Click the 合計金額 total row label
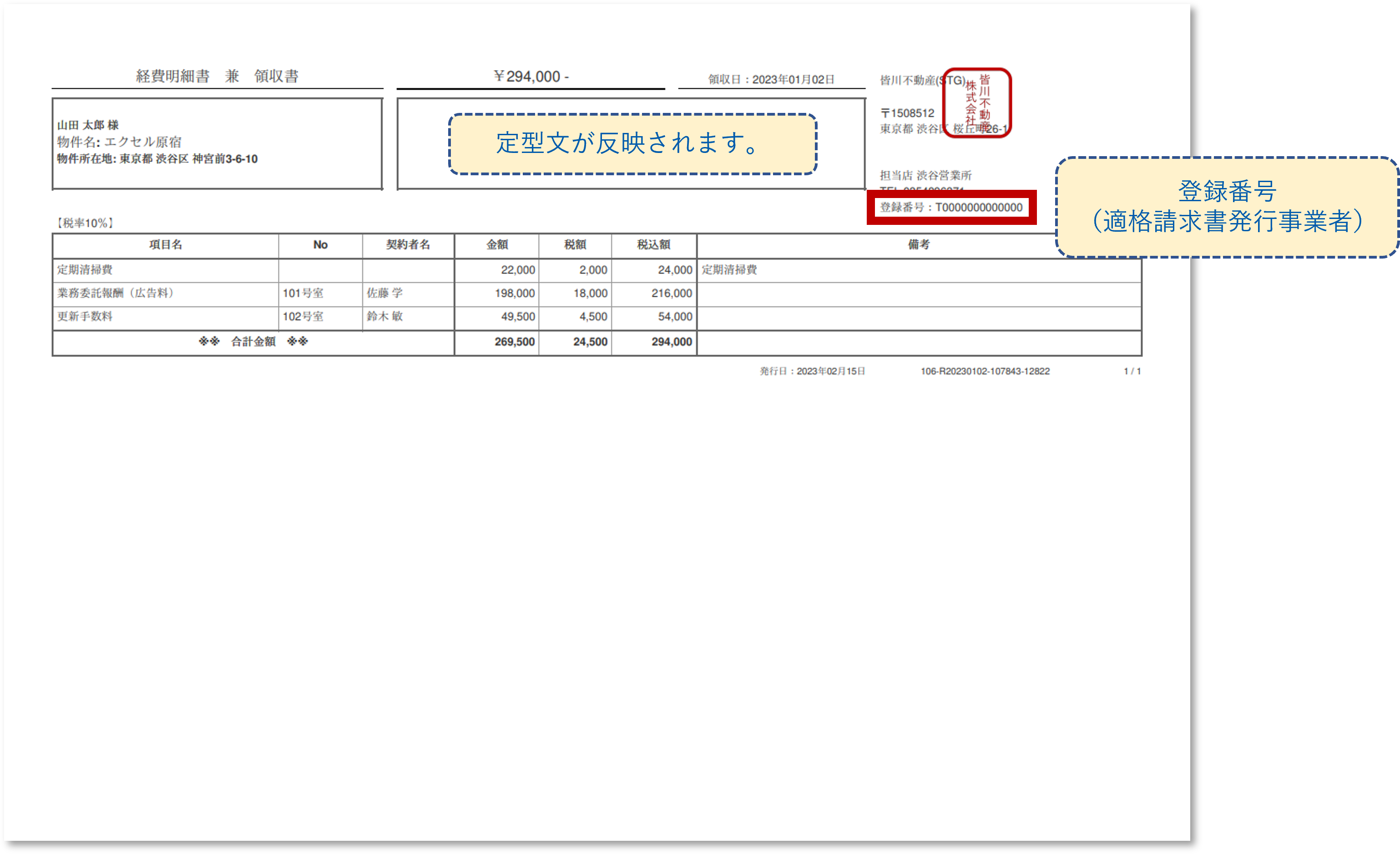Viewport: 1400px width, 854px height. point(253,342)
